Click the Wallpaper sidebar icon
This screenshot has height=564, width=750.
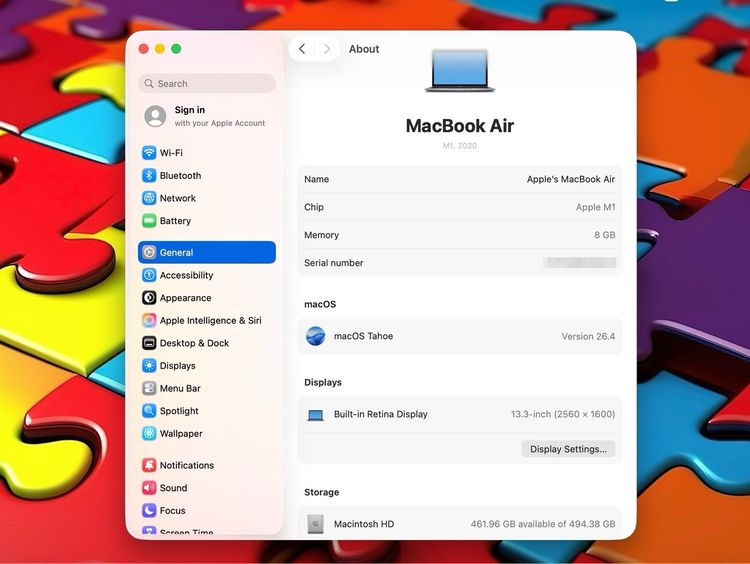[x=149, y=433]
